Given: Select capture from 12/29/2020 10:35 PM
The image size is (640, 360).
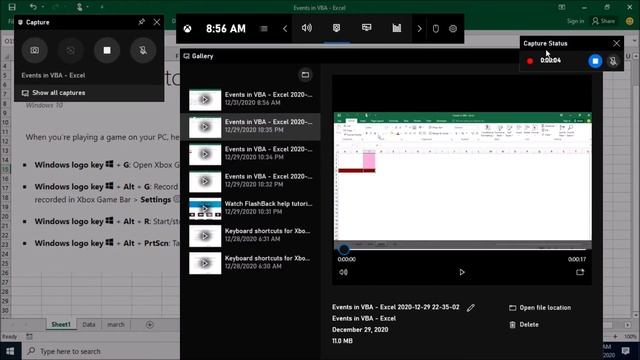Looking at the screenshot, I should pos(251,127).
